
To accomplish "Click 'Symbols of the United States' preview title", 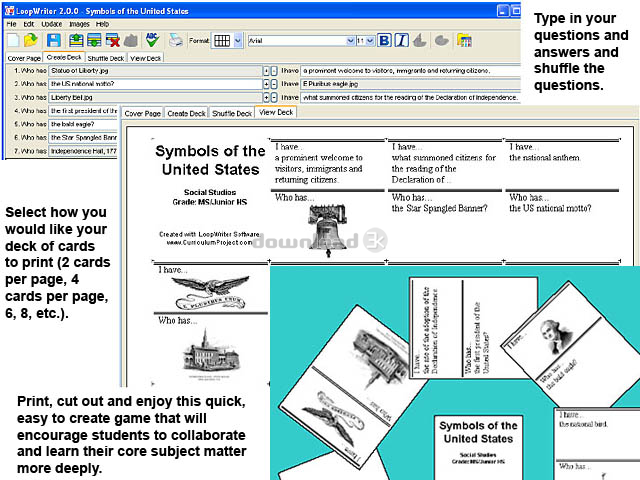I will click(210, 160).
